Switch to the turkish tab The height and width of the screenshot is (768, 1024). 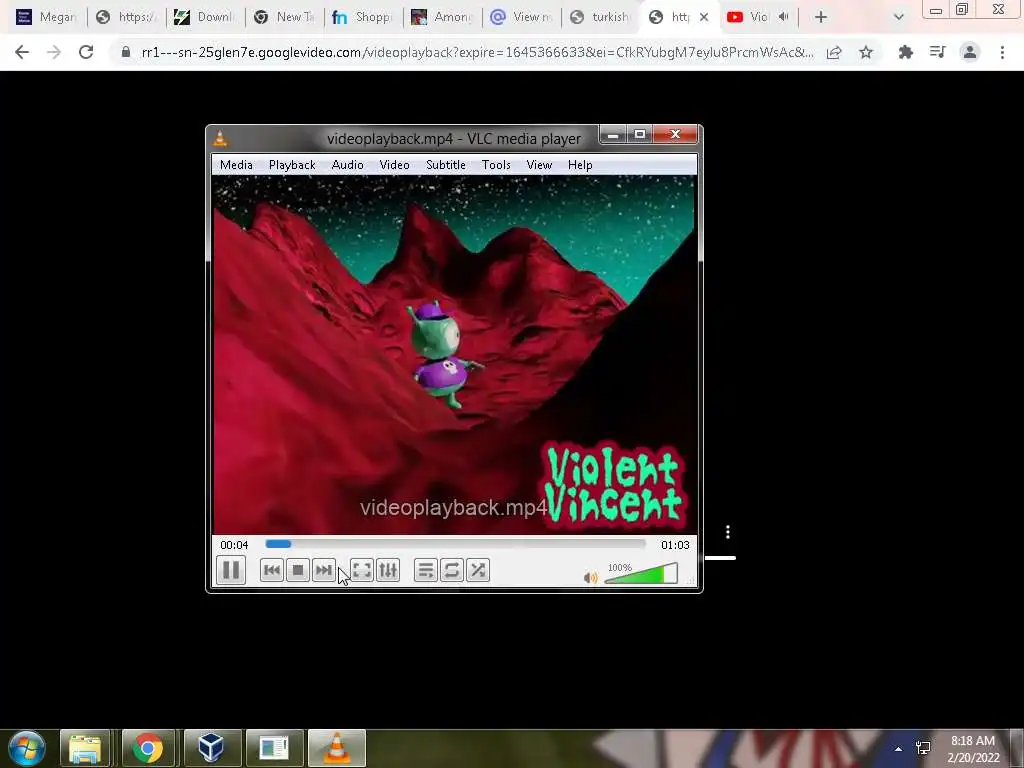[x=601, y=17]
